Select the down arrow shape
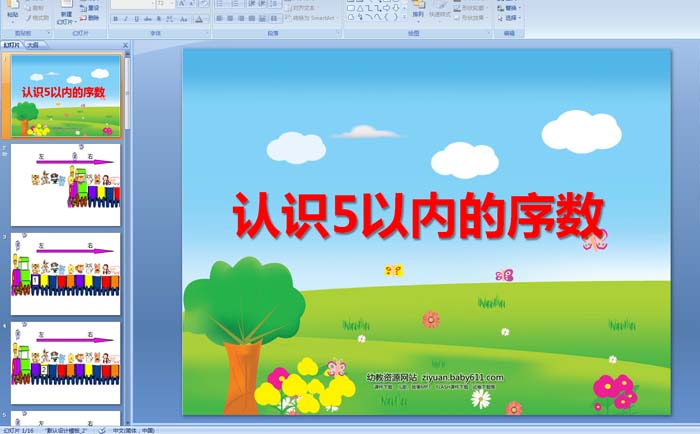This screenshot has width=700, height=434. (396, 8)
